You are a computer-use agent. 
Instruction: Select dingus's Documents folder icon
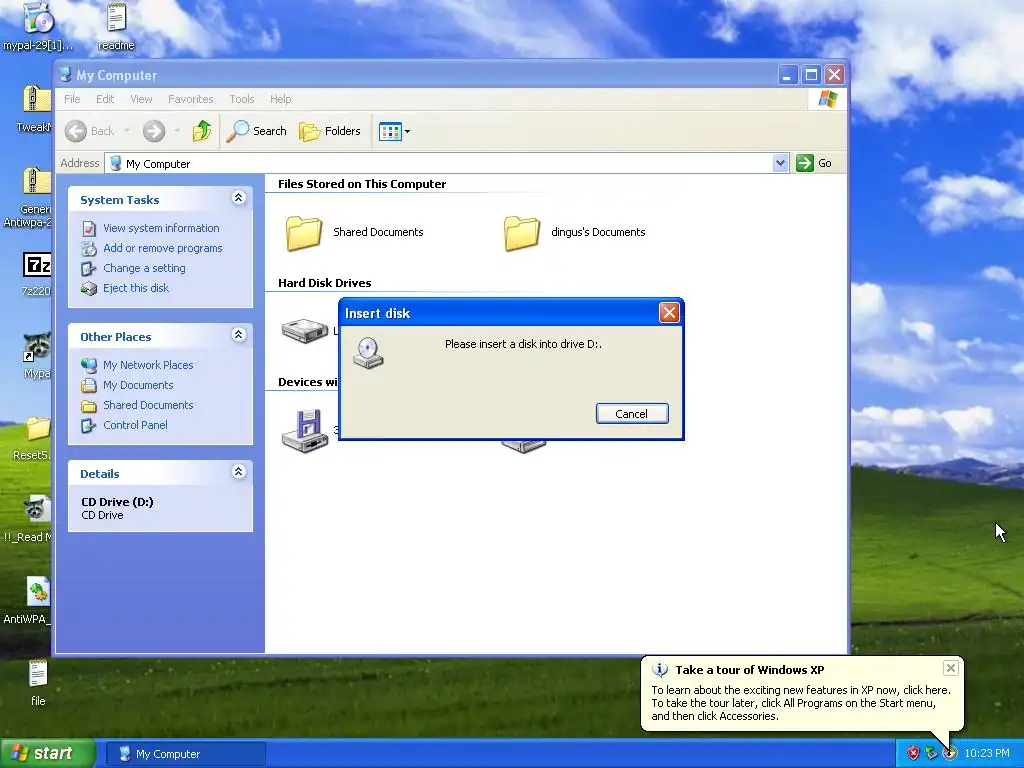click(x=522, y=233)
